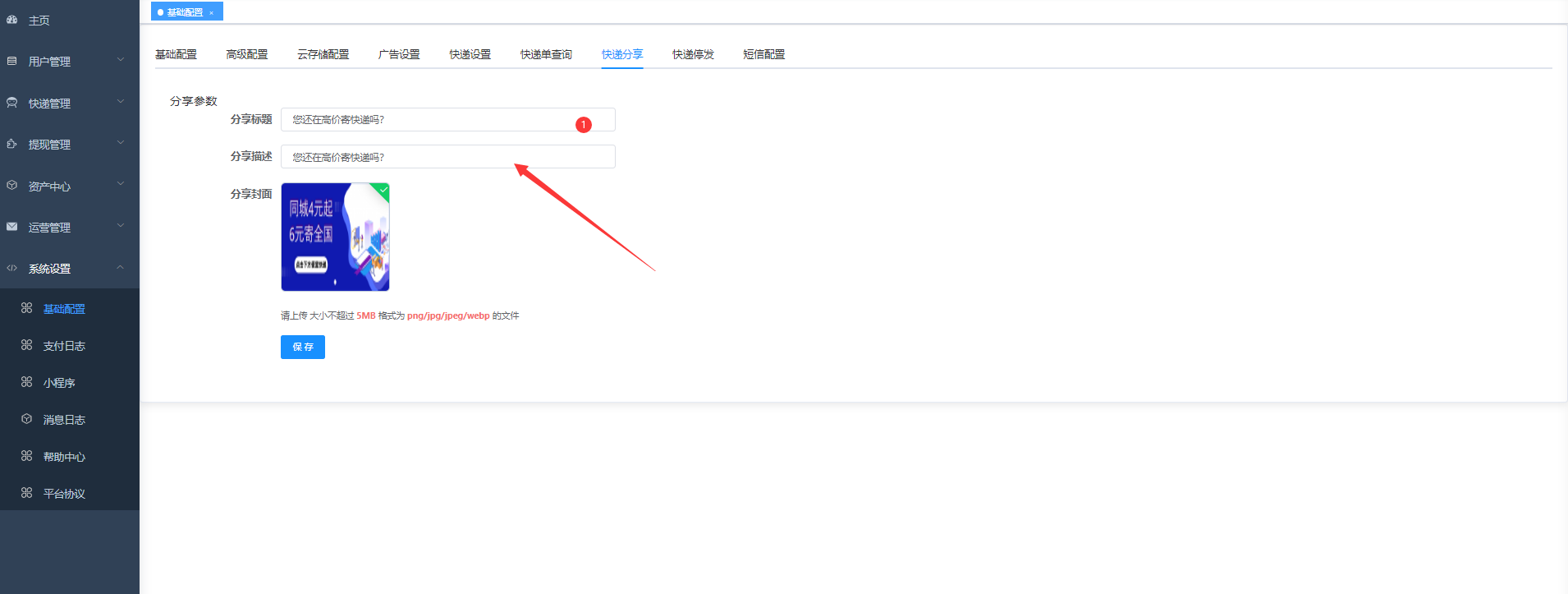This screenshot has width=1568, height=594.
Task: Click the 快递管理 sidebar icon
Action: coord(11,103)
